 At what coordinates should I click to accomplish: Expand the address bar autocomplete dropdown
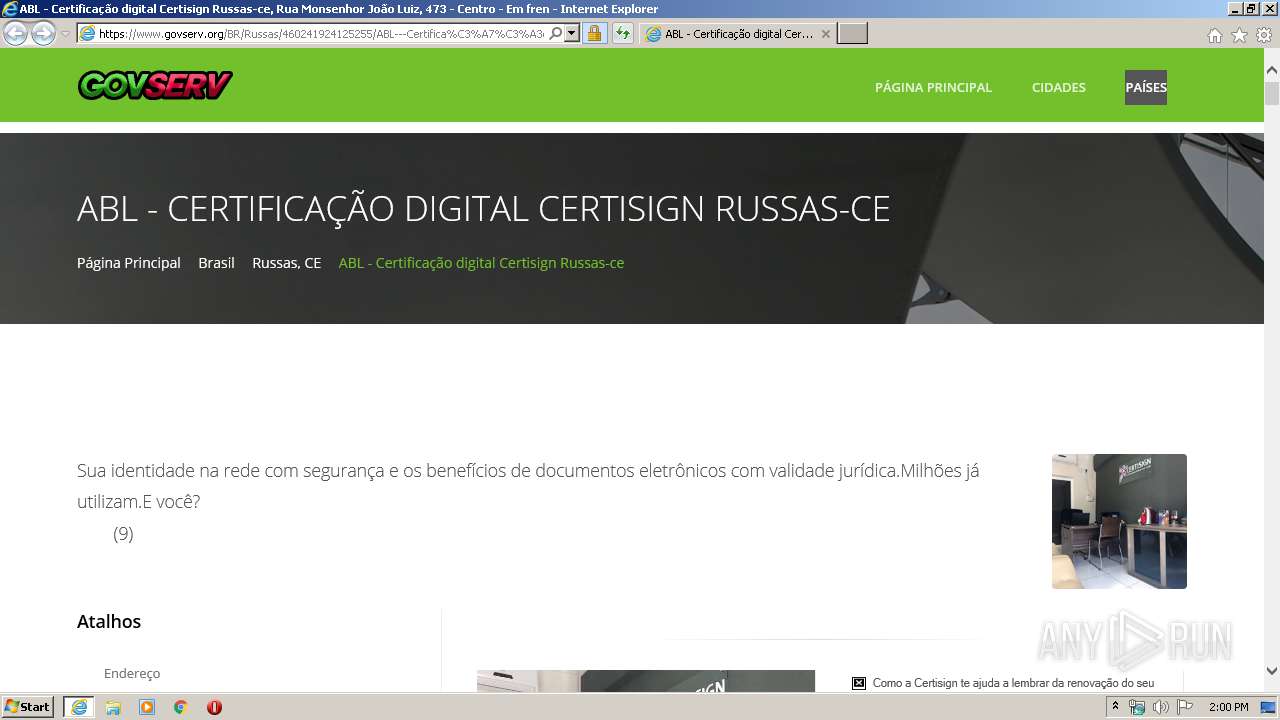(572, 34)
